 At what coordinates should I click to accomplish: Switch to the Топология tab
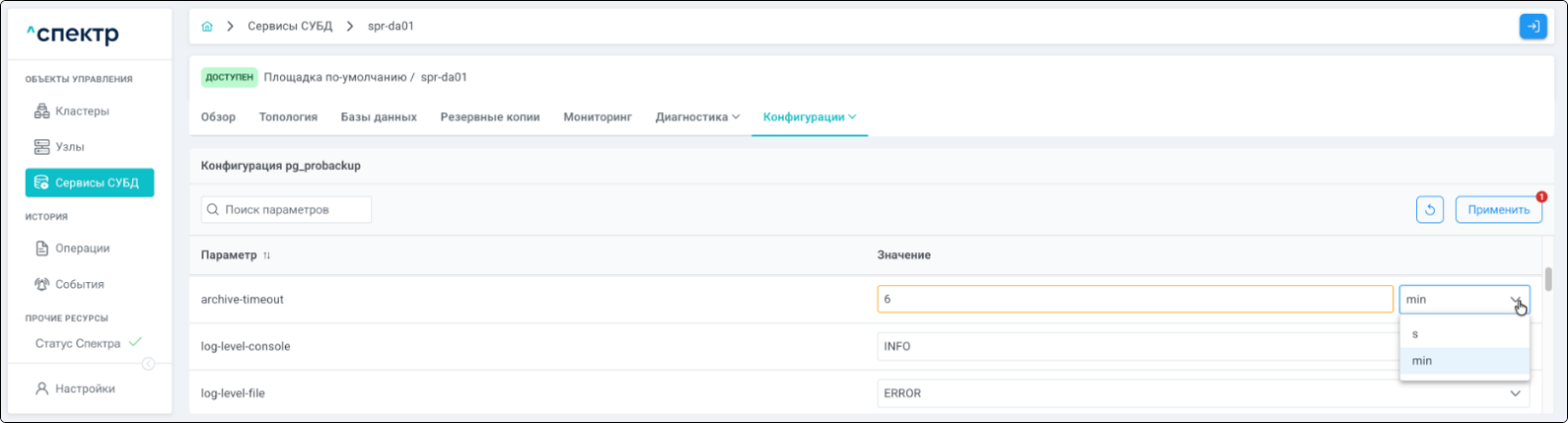288,117
